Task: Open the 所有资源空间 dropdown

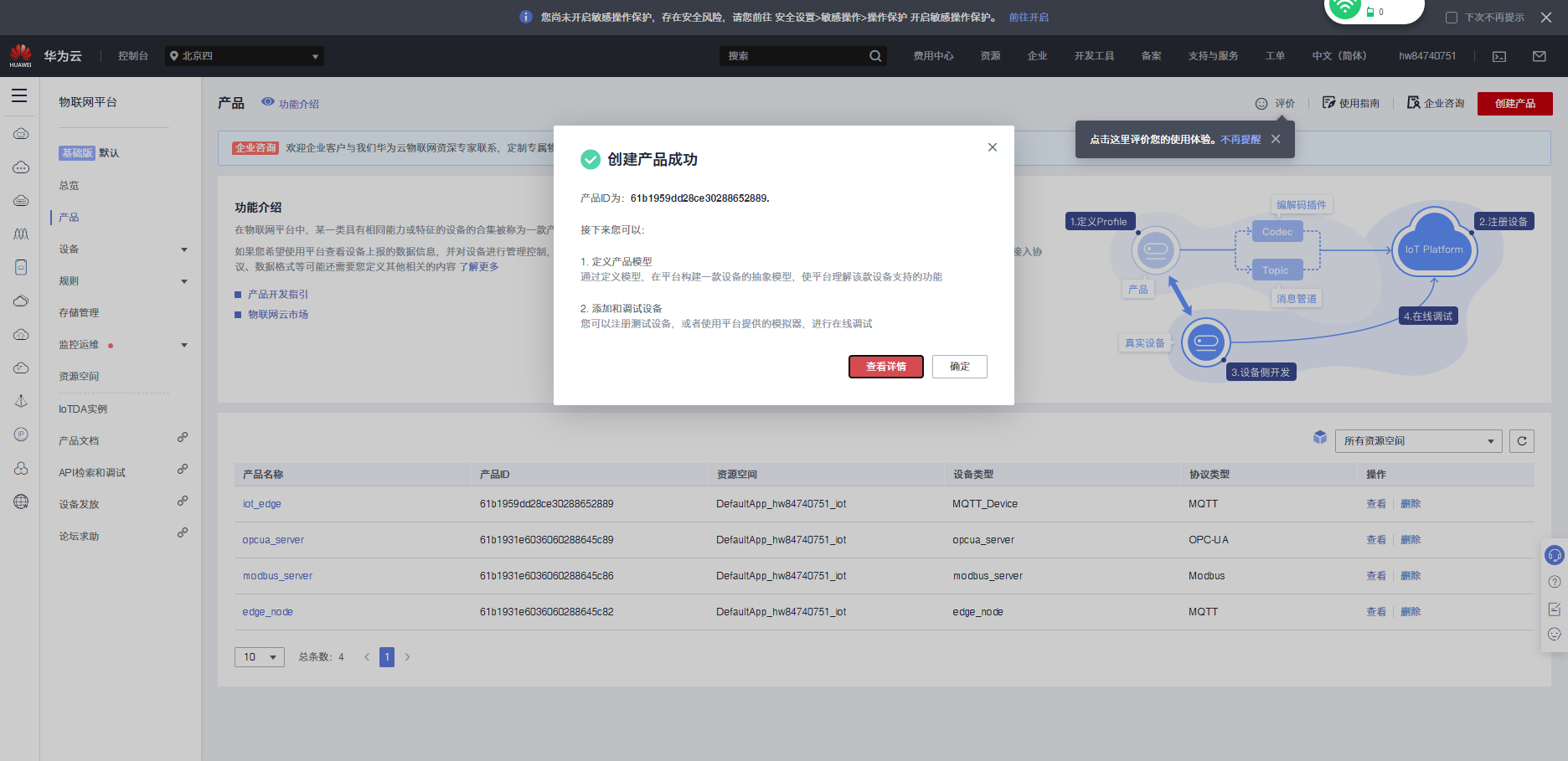Action: coord(1419,441)
